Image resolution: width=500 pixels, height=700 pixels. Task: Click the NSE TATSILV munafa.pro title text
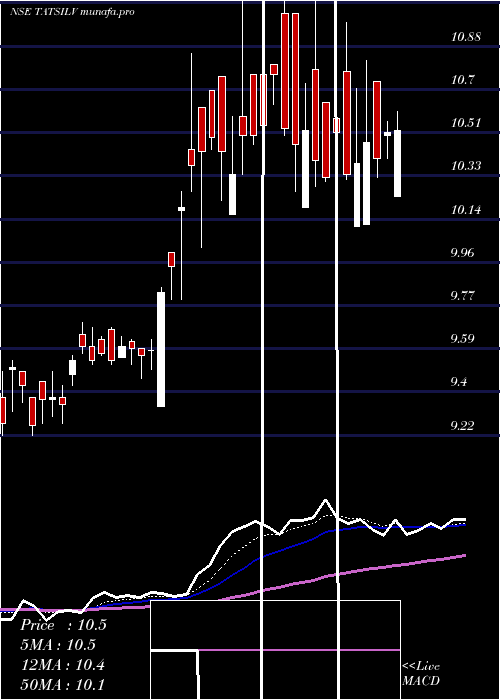[72, 12]
